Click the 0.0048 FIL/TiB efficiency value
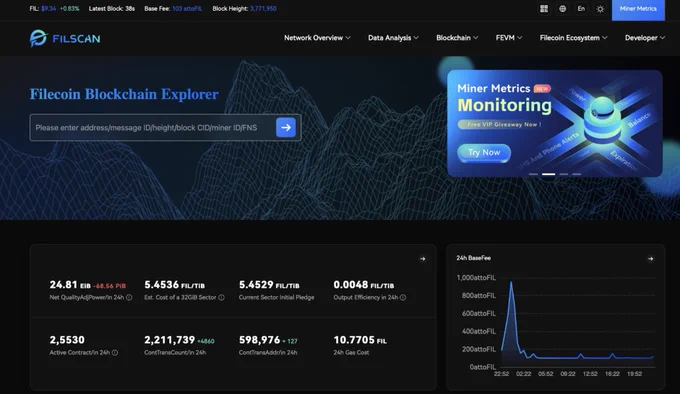 [364, 285]
